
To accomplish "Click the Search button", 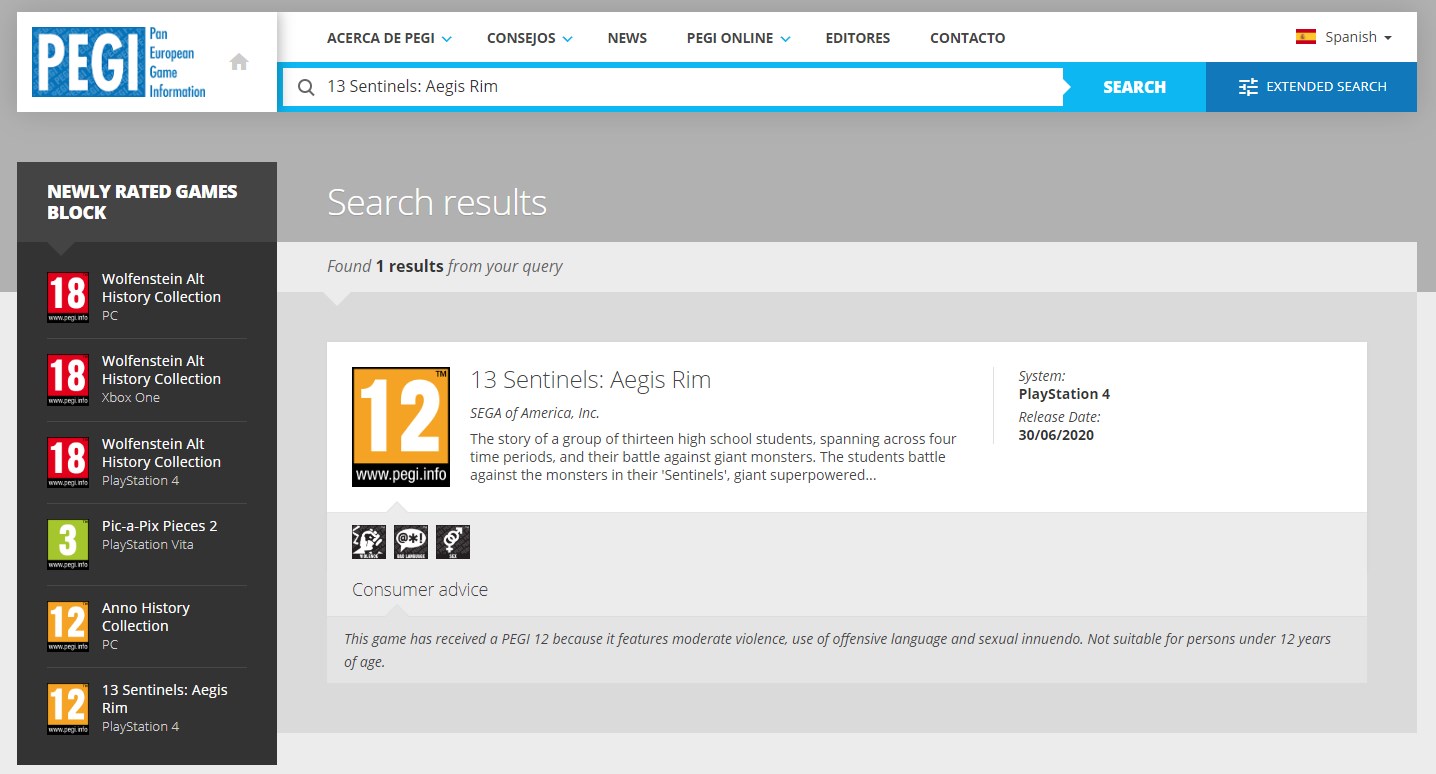I will click(x=1134, y=87).
